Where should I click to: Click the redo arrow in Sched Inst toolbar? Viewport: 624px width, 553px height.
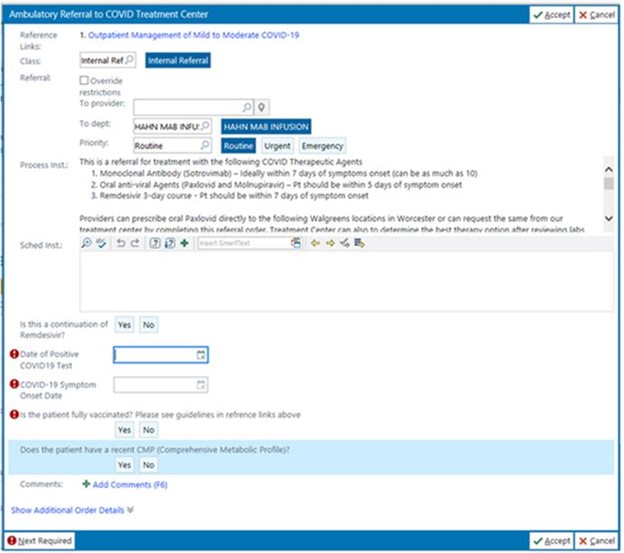135,243
